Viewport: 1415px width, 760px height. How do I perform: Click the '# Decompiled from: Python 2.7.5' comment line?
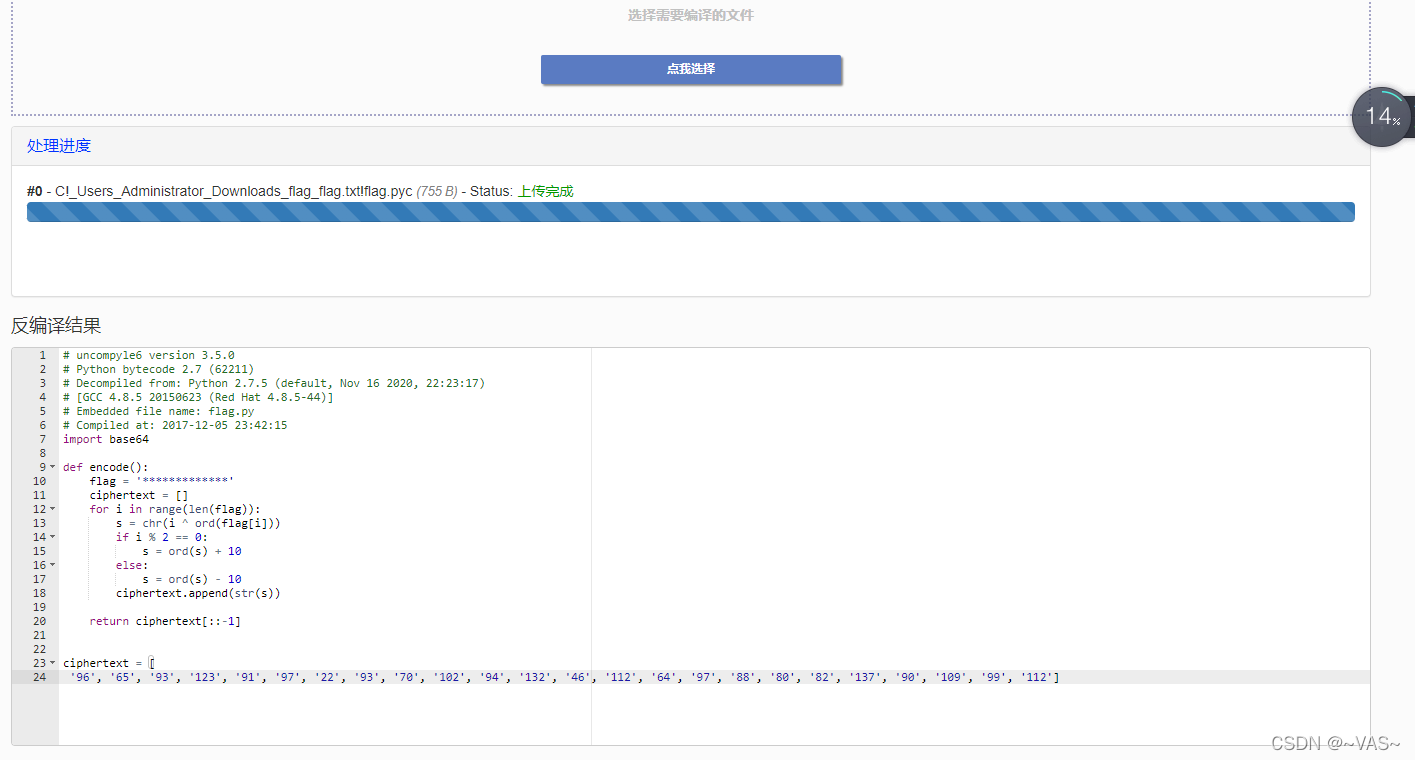pyautogui.click(x=274, y=383)
